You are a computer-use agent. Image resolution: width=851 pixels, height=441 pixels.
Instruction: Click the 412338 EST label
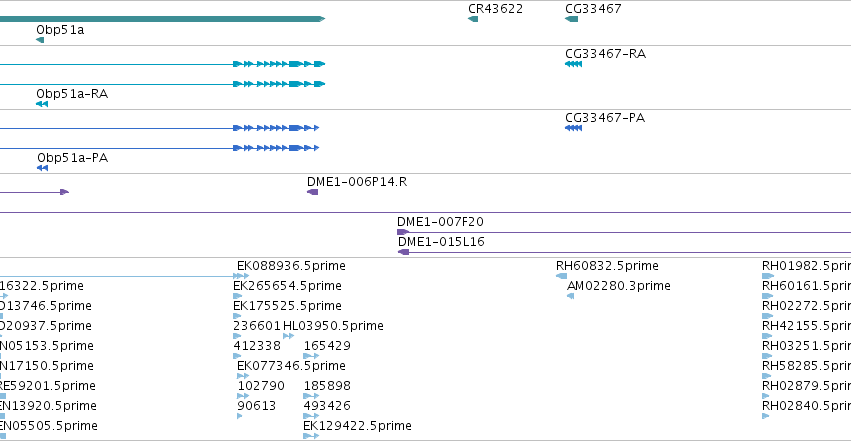point(257,346)
